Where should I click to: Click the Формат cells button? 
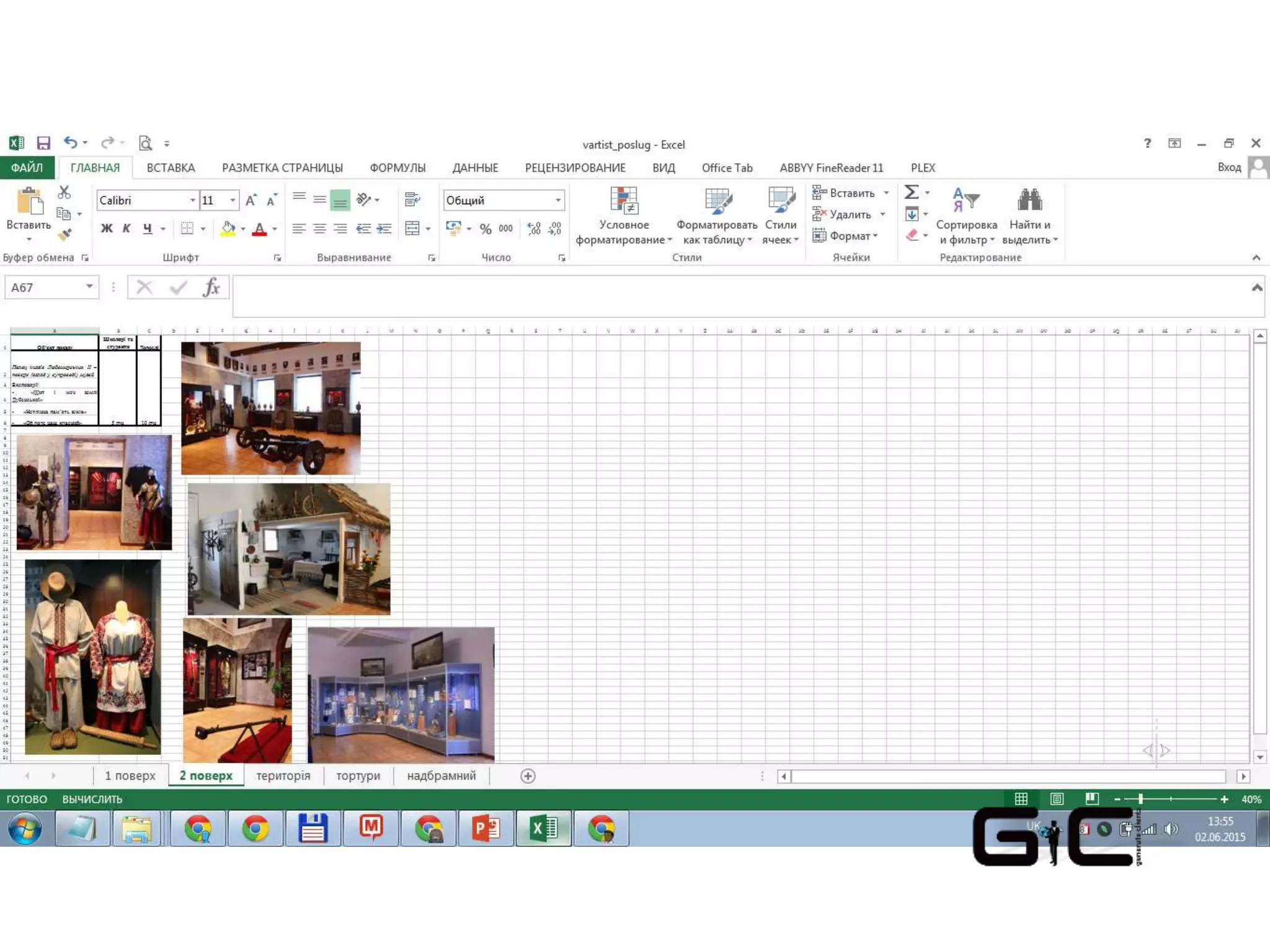[850, 236]
